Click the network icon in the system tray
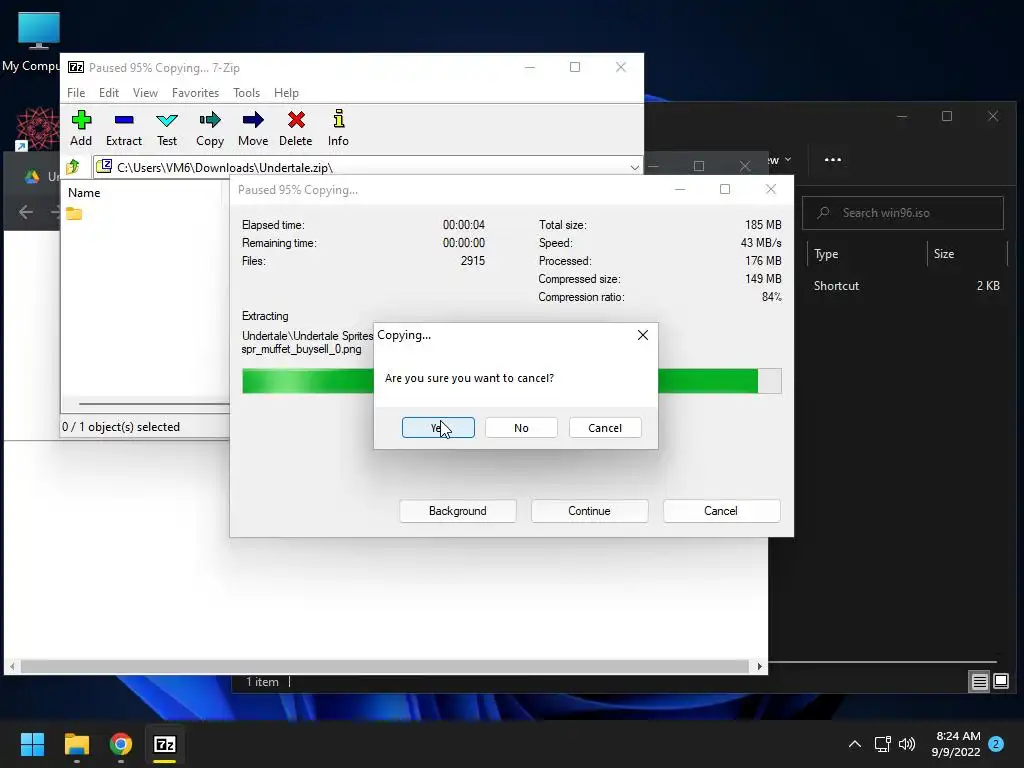Viewport: 1024px width, 768px height. click(x=882, y=744)
